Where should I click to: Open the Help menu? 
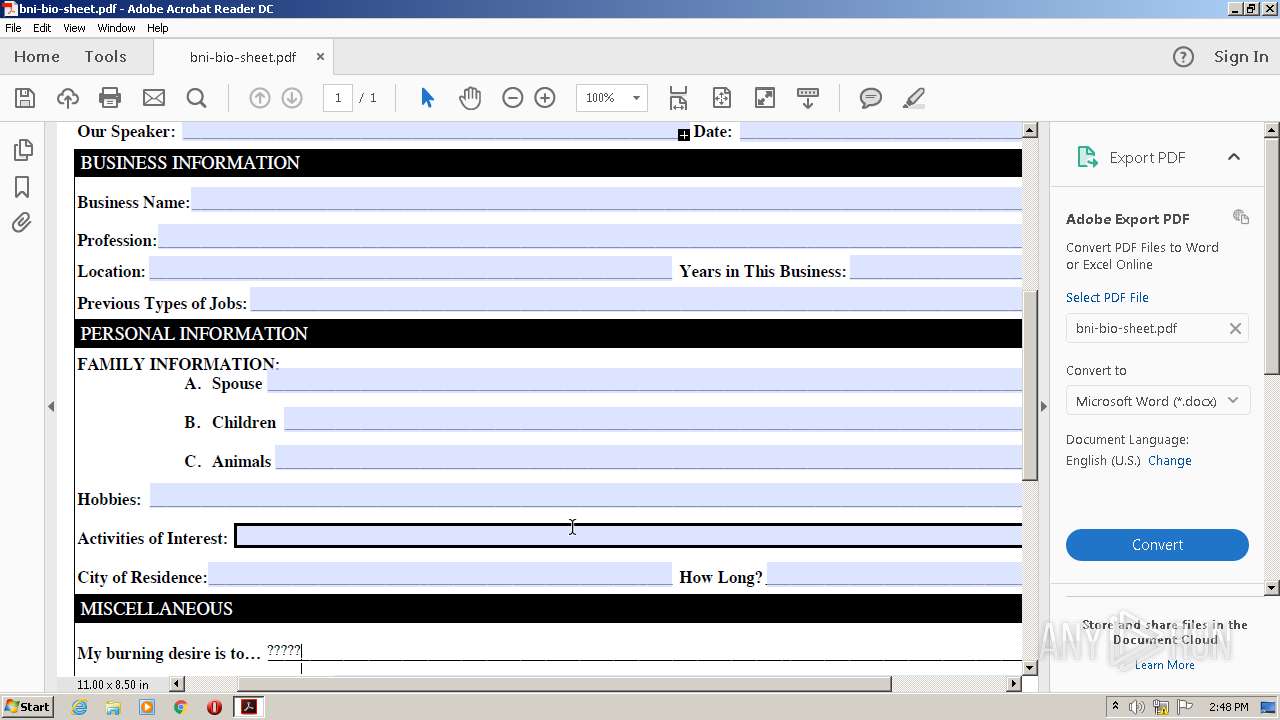158,28
